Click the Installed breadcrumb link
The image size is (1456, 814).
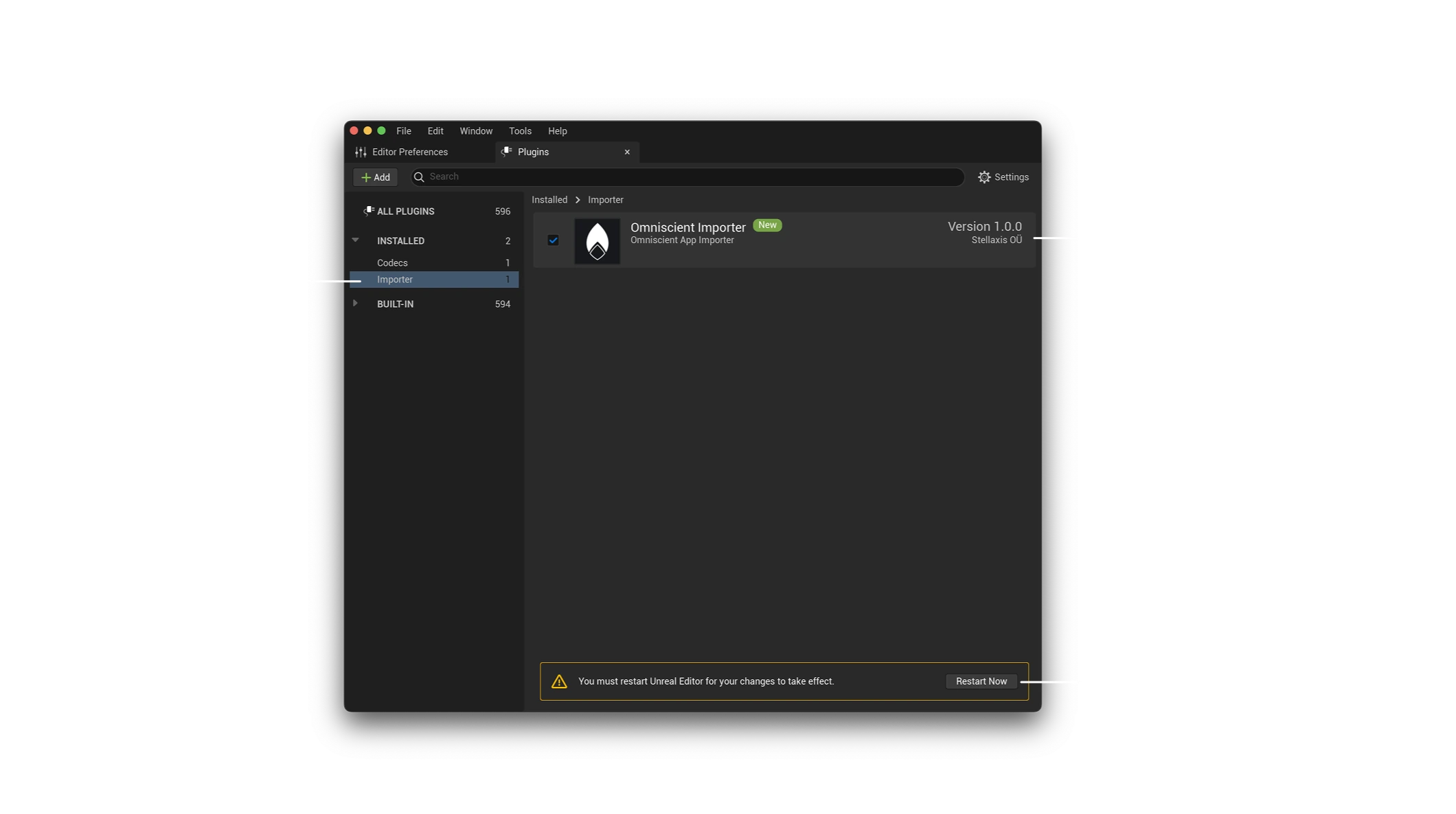(549, 200)
